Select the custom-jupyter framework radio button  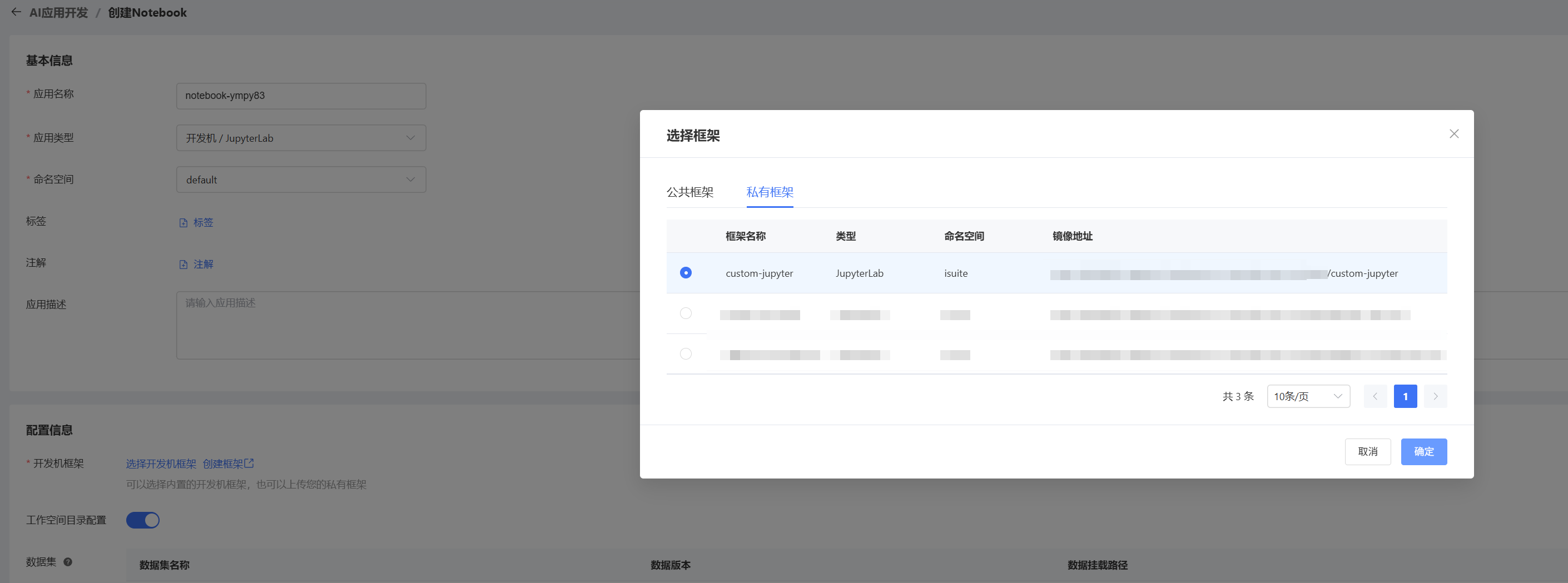686,273
